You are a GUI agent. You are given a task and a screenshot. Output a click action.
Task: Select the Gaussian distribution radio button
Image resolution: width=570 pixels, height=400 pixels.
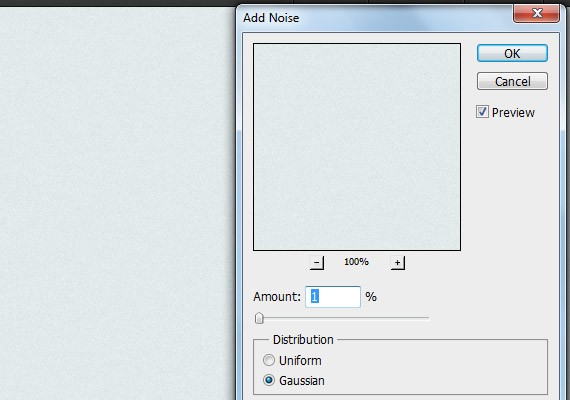click(269, 380)
